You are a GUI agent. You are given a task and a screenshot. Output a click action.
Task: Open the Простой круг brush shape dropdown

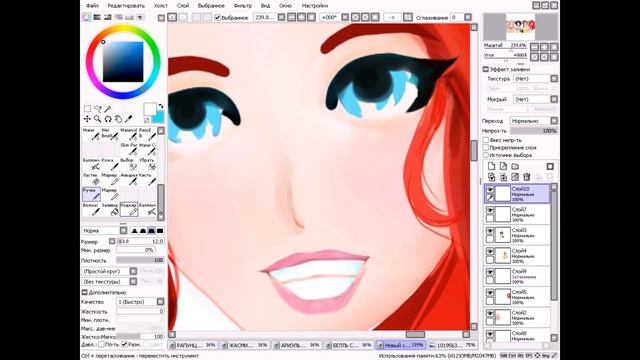pos(109,271)
